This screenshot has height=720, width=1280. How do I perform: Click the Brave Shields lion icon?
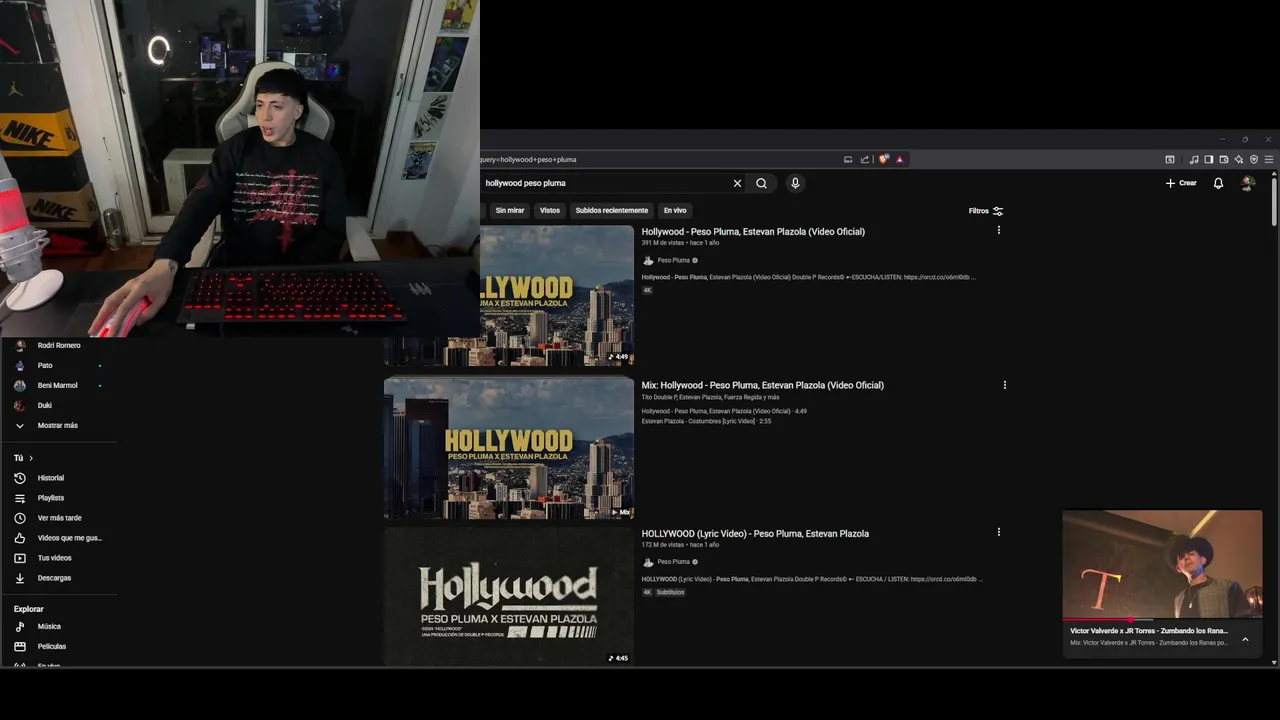pyautogui.click(x=884, y=159)
